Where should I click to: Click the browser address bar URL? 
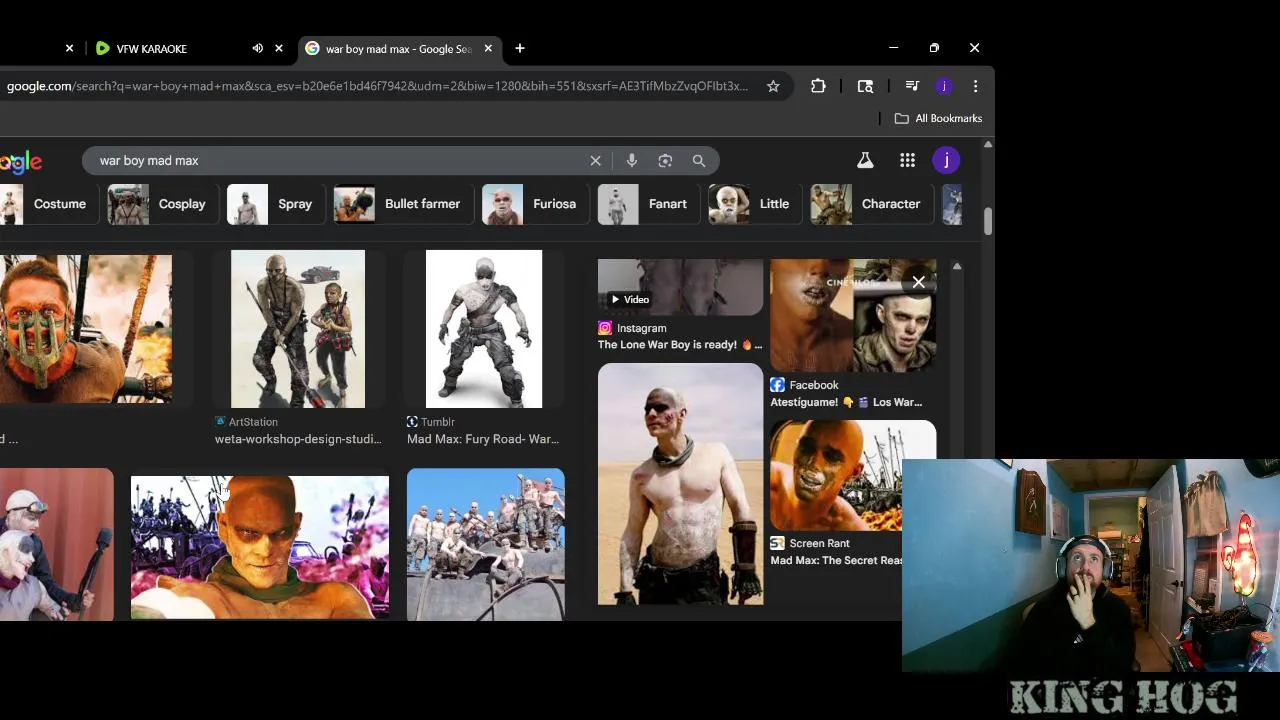(377, 86)
